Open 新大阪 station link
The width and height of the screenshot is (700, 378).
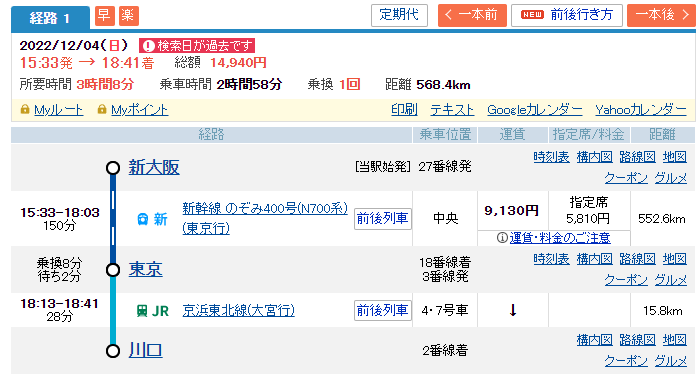154,167
